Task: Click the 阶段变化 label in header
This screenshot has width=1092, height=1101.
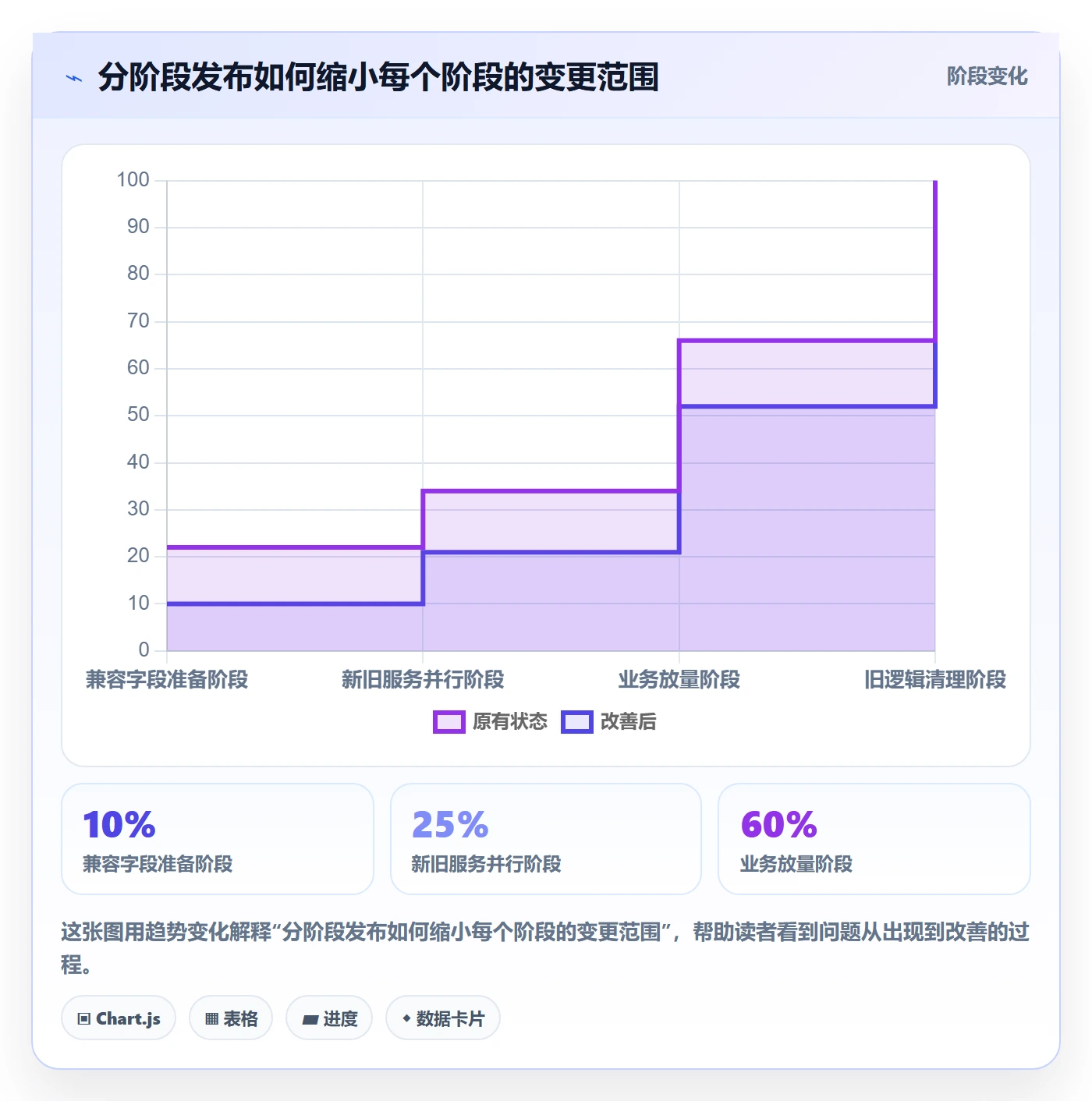Action: [987, 76]
